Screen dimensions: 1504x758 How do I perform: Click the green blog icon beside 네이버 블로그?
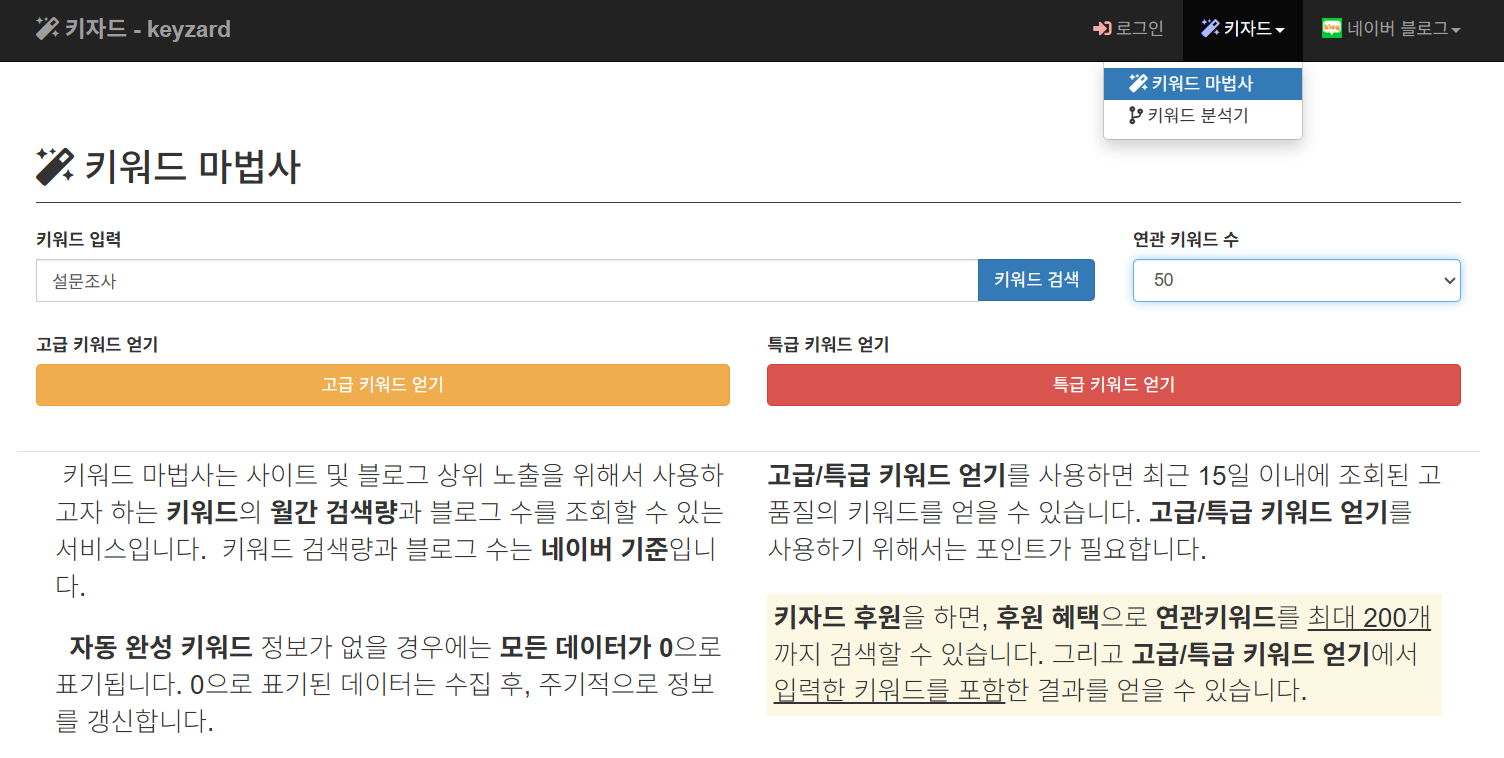coord(1331,29)
